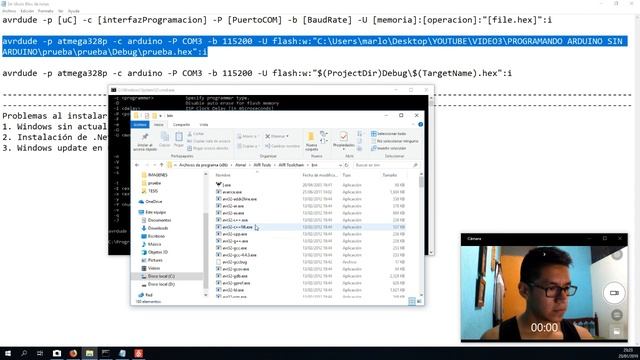Open the Propiedades button

point(343,140)
